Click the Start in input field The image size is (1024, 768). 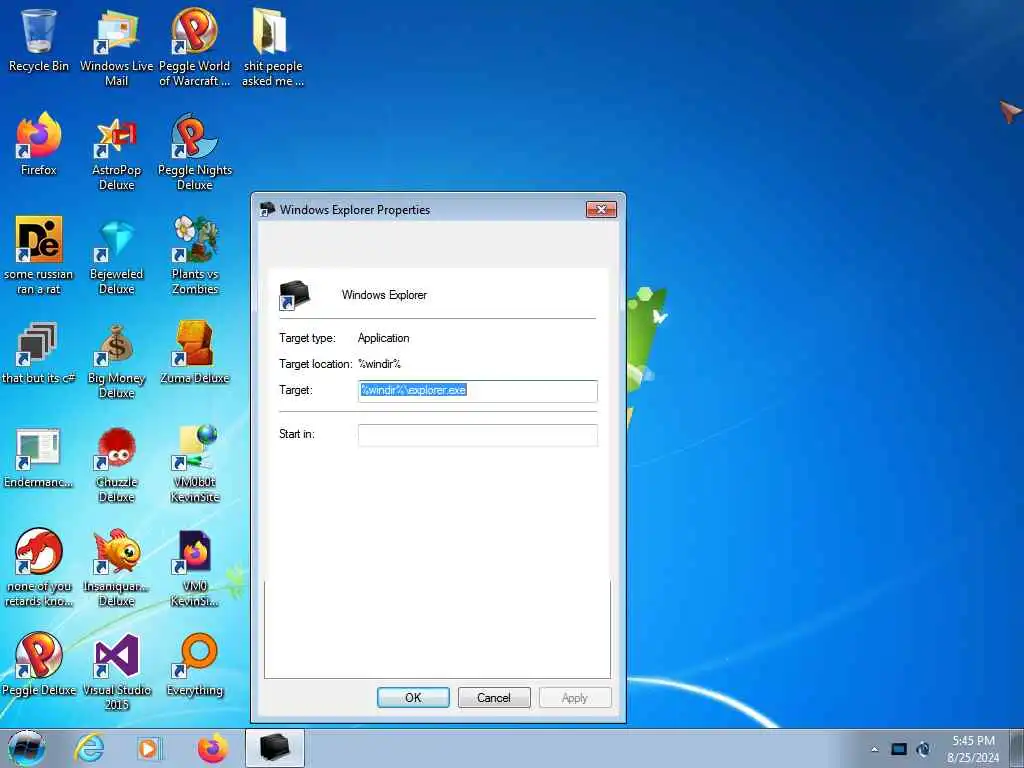point(477,435)
